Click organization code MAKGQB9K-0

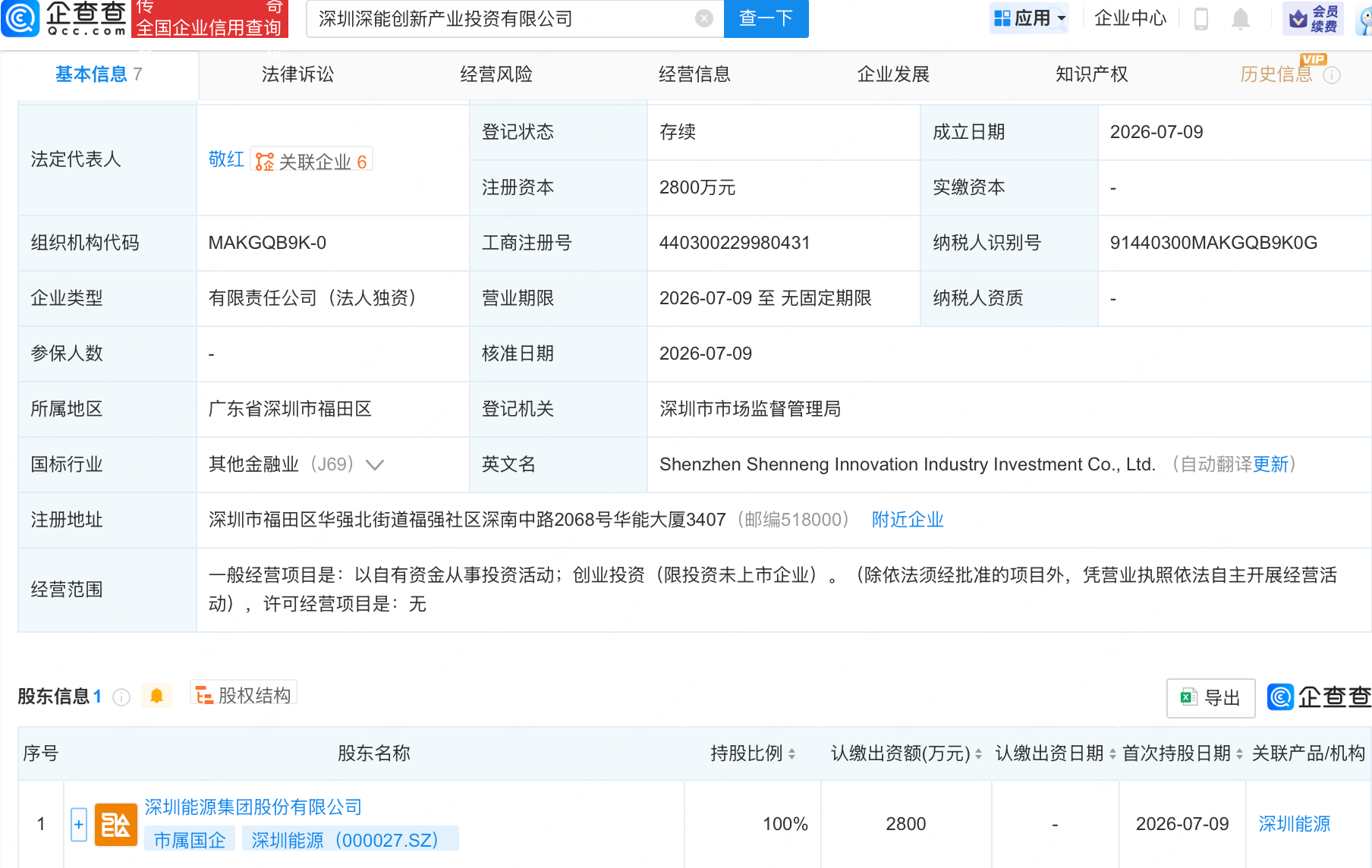pyautogui.click(x=267, y=243)
